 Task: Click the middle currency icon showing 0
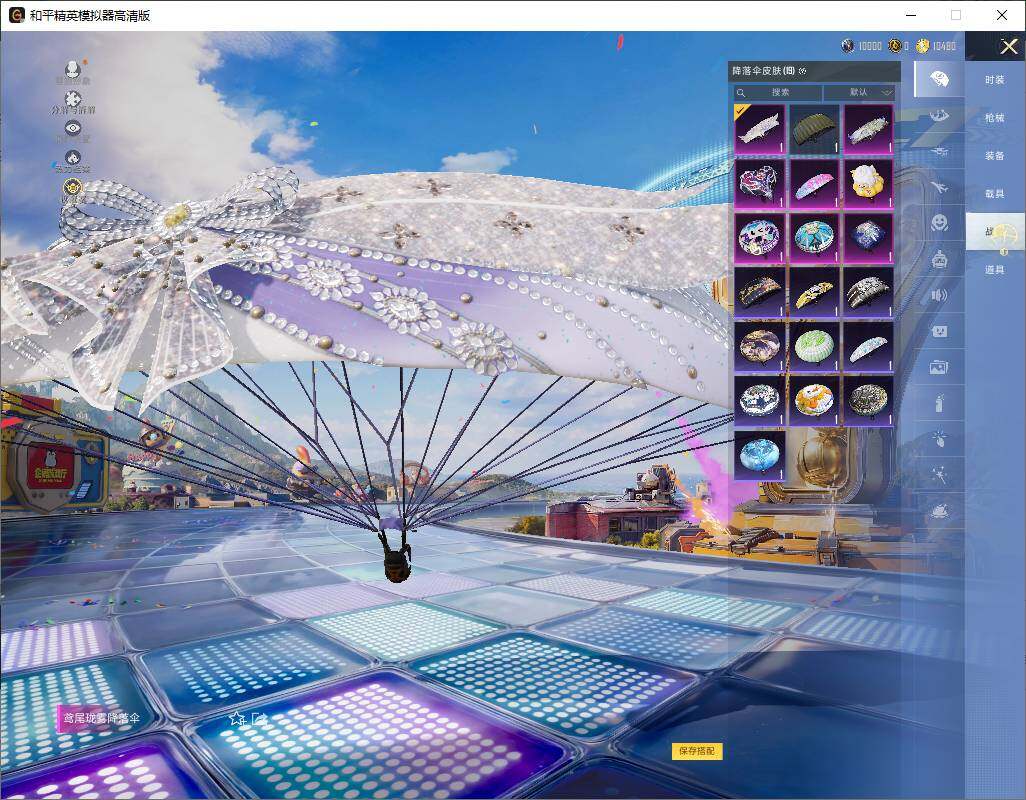(x=894, y=46)
